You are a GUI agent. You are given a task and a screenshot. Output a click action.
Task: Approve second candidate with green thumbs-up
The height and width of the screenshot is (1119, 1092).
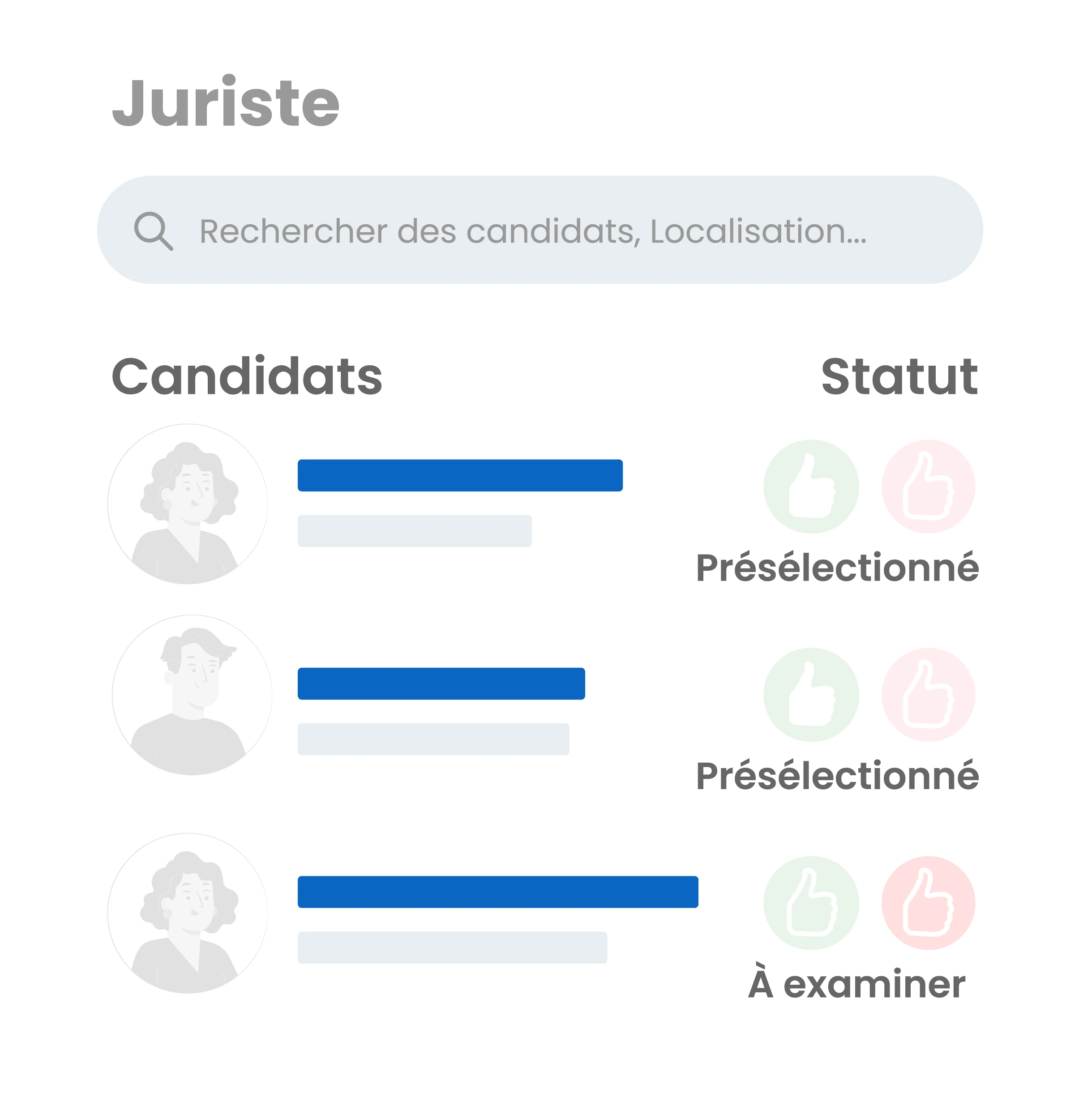click(x=810, y=695)
